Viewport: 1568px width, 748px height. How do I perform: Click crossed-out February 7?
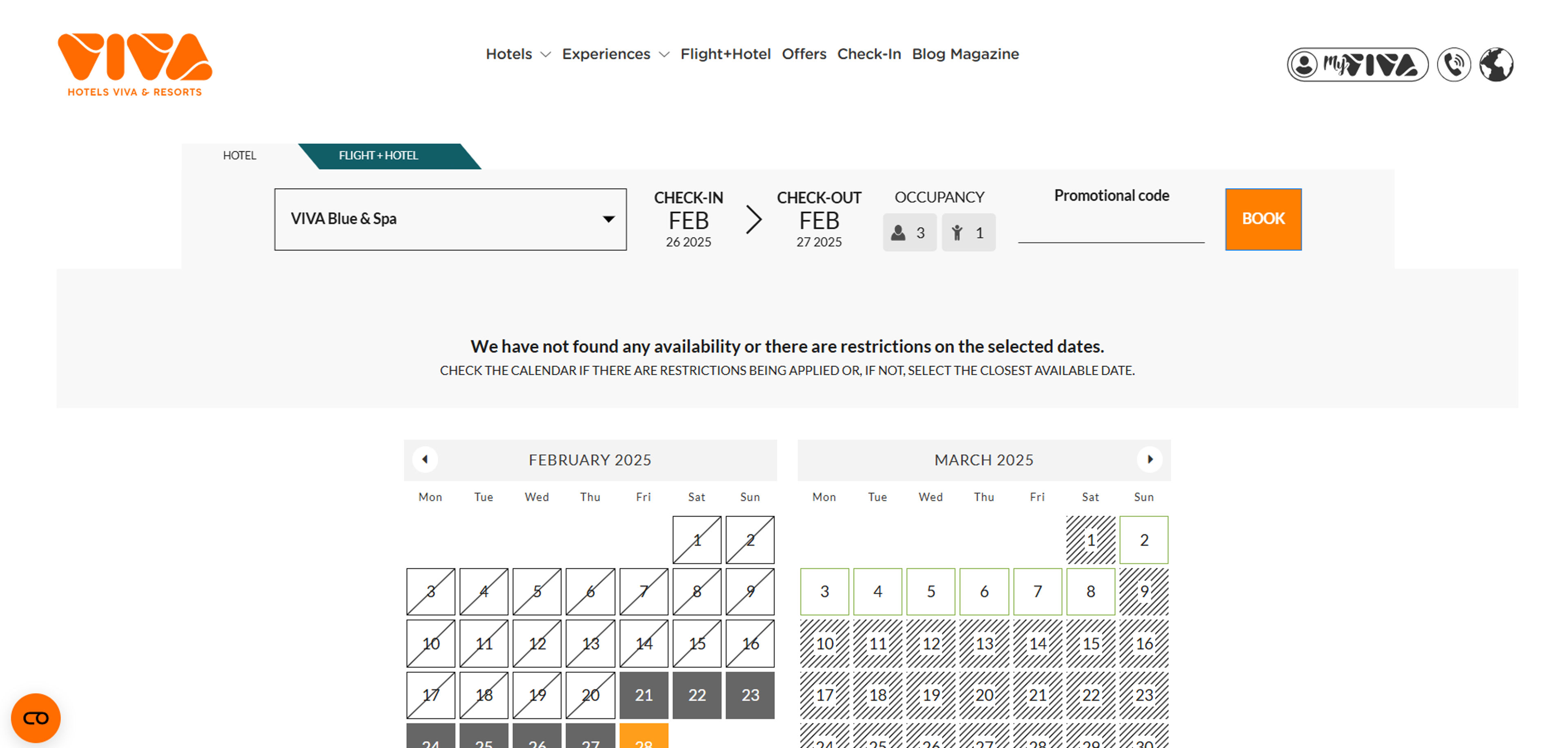click(x=644, y=592)
